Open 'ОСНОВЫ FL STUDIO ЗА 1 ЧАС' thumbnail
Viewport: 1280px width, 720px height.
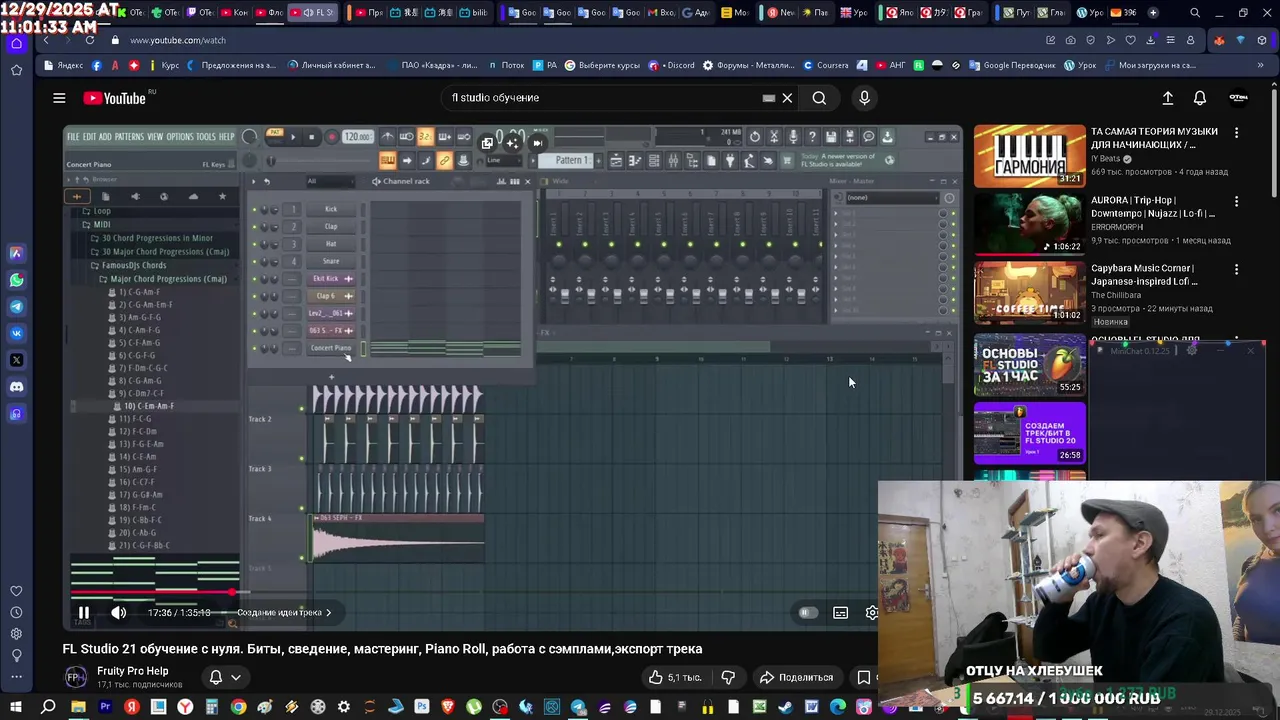click(1029, 364)
